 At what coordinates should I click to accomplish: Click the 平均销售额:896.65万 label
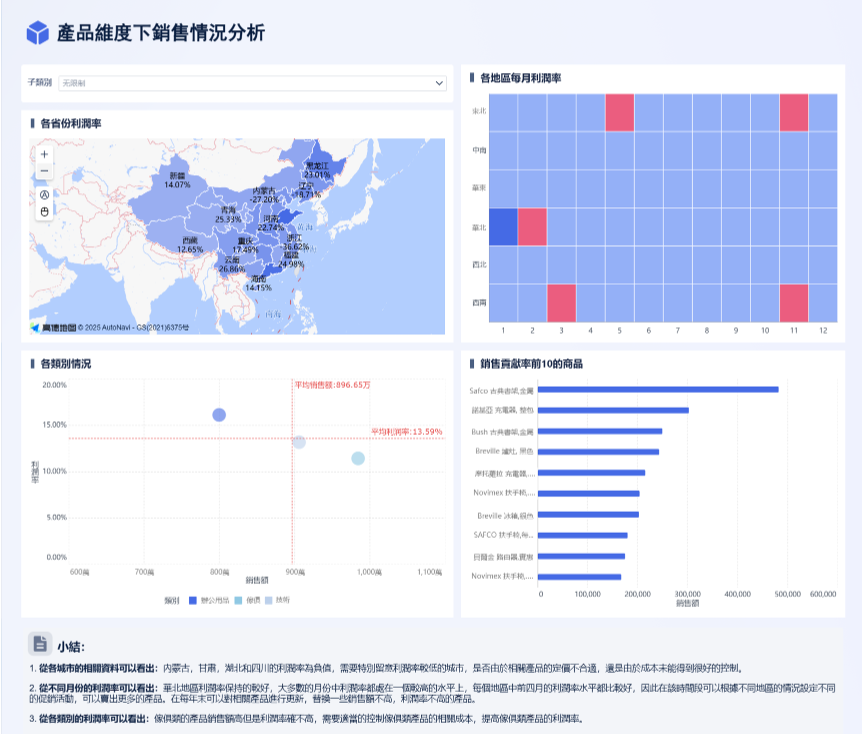[333, 385]
